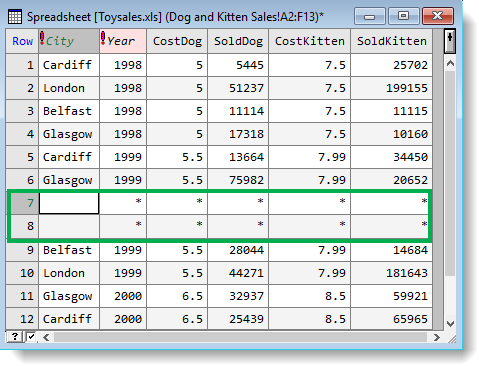
Task: Click Year value 2000 in row 11
Action: click(x=123, y=296)
